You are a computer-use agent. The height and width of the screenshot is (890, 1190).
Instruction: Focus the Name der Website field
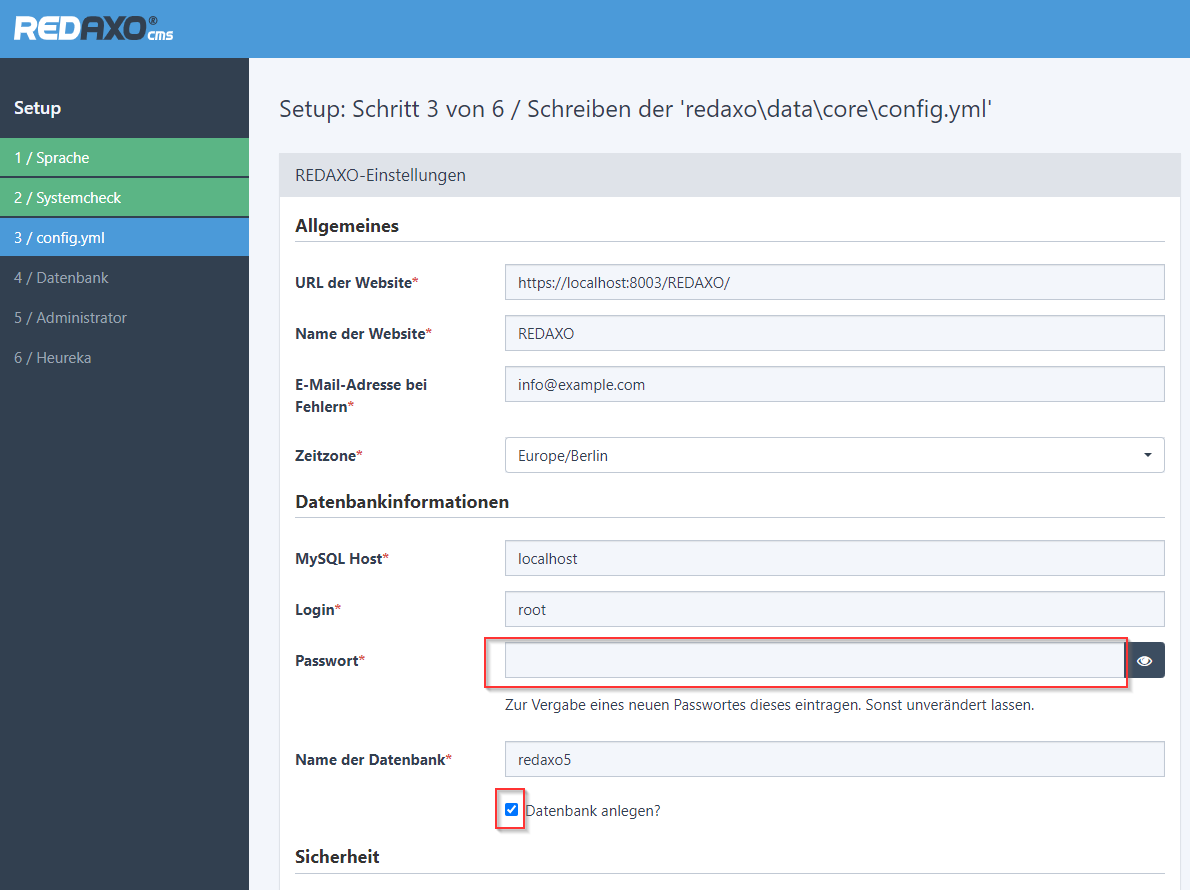point(834,333)
